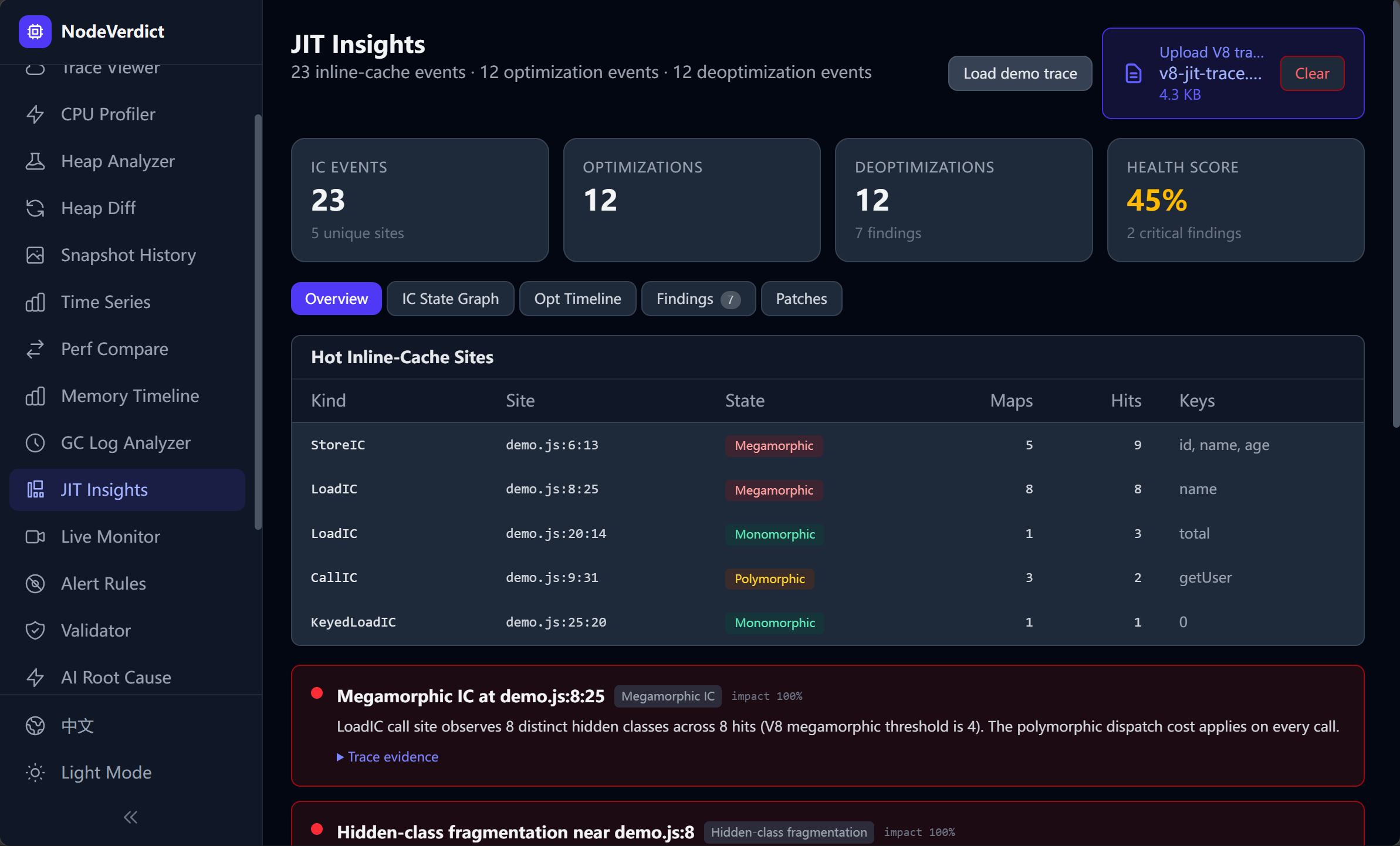Select the Overview tab
This screenshot has width=1400, height=846.
[x=336, y=299]
